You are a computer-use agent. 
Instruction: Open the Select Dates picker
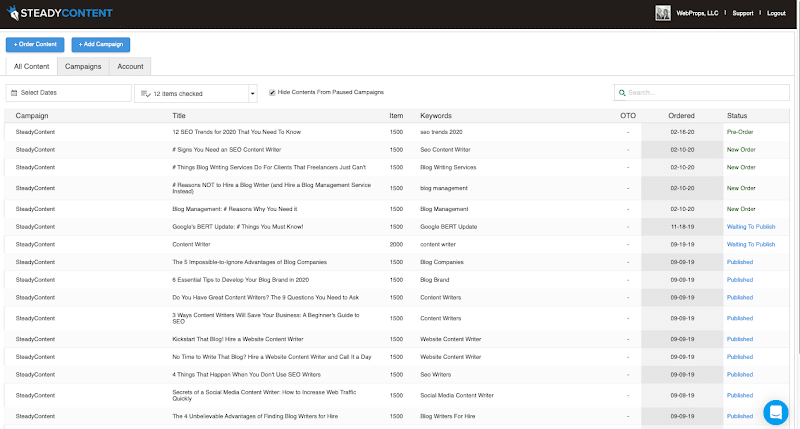[68, 93]
